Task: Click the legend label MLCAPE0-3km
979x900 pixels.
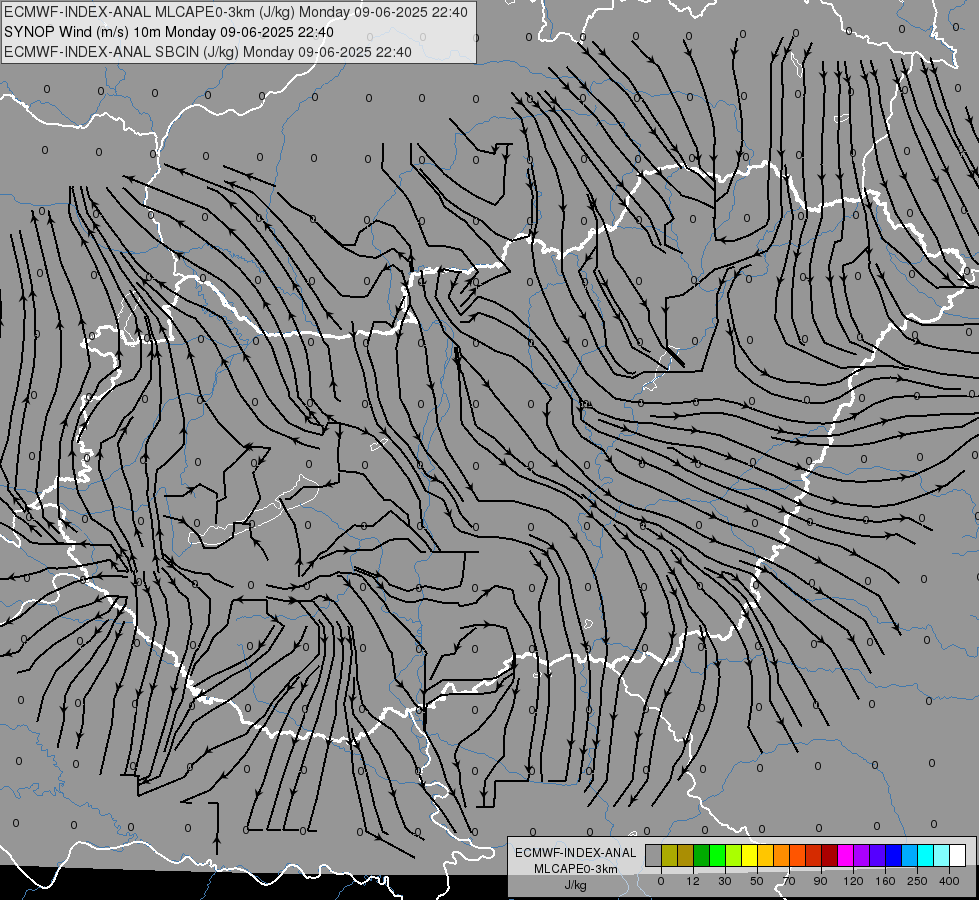Action: pos(575,869)
